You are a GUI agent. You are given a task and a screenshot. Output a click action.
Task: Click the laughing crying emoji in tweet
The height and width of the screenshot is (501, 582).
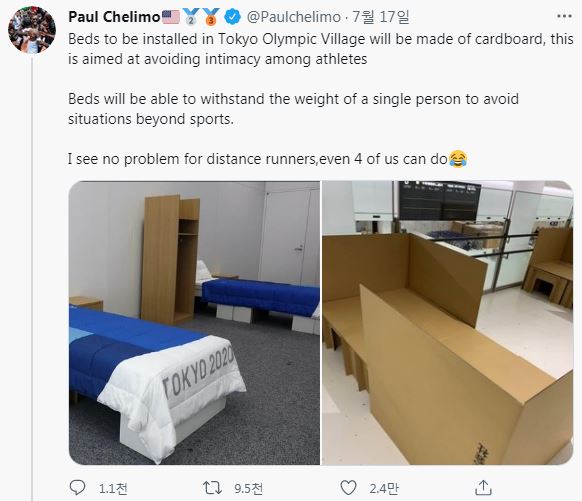(458, 159)
